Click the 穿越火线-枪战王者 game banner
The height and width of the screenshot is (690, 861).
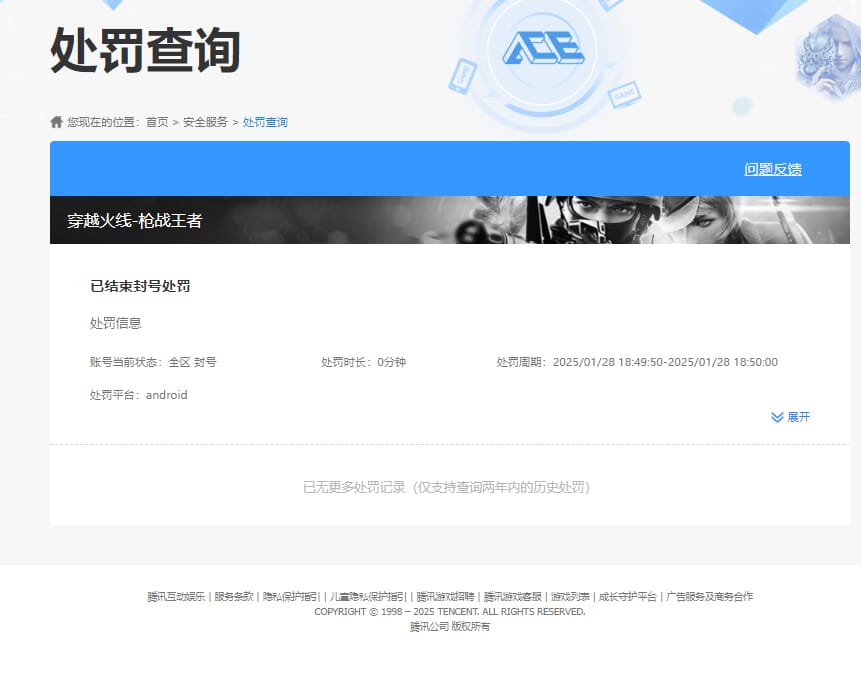pos(450,220)
